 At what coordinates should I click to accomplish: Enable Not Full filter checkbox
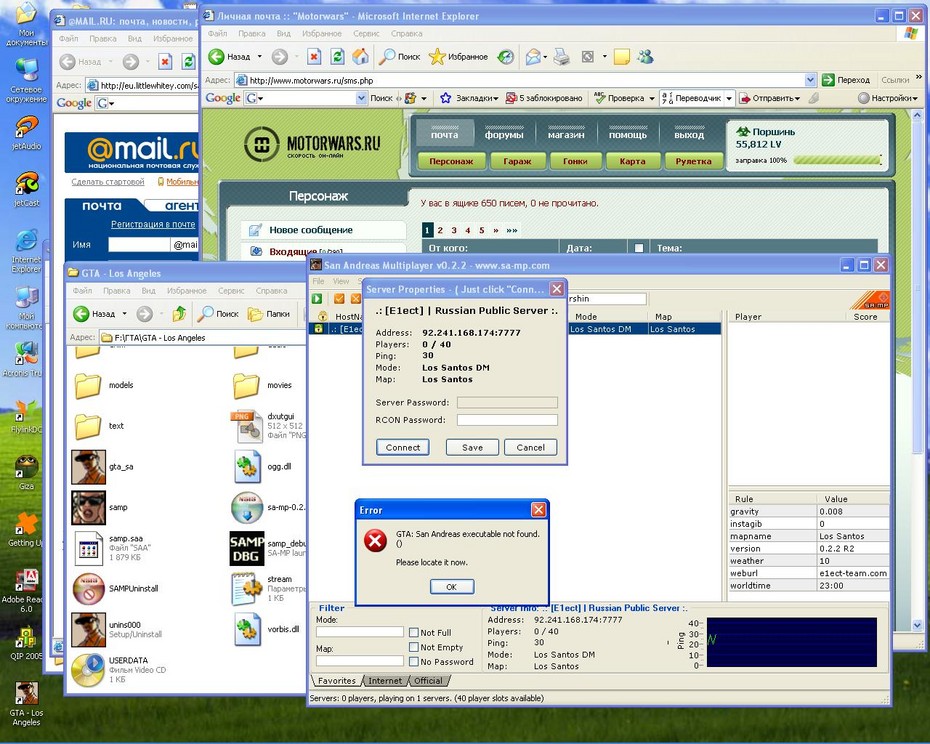click(x=414, y=632)
